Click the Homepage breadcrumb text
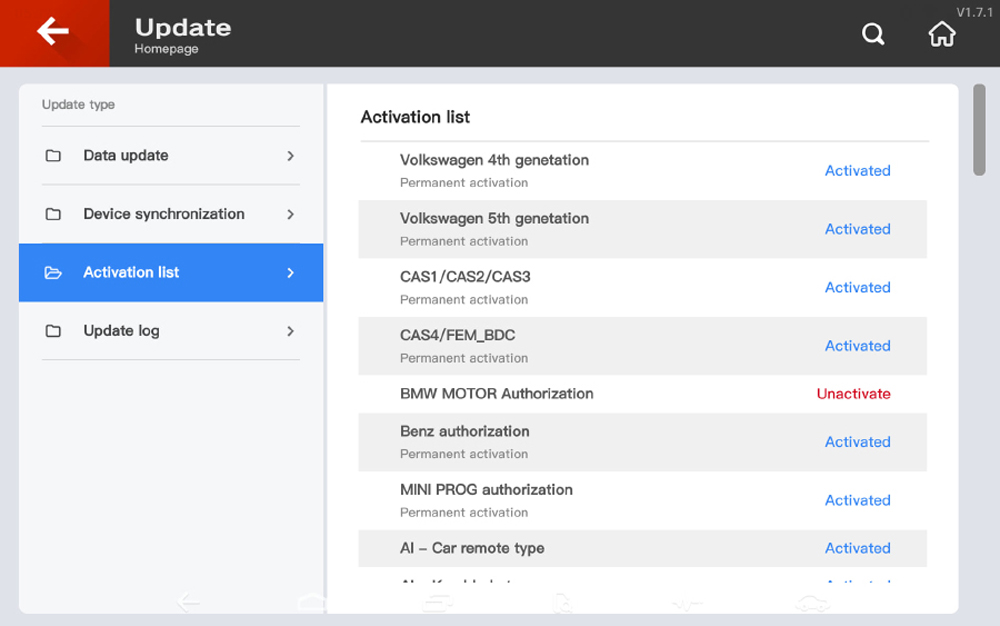This screenshot has width=1000, height=626. (x=166, y=49)
